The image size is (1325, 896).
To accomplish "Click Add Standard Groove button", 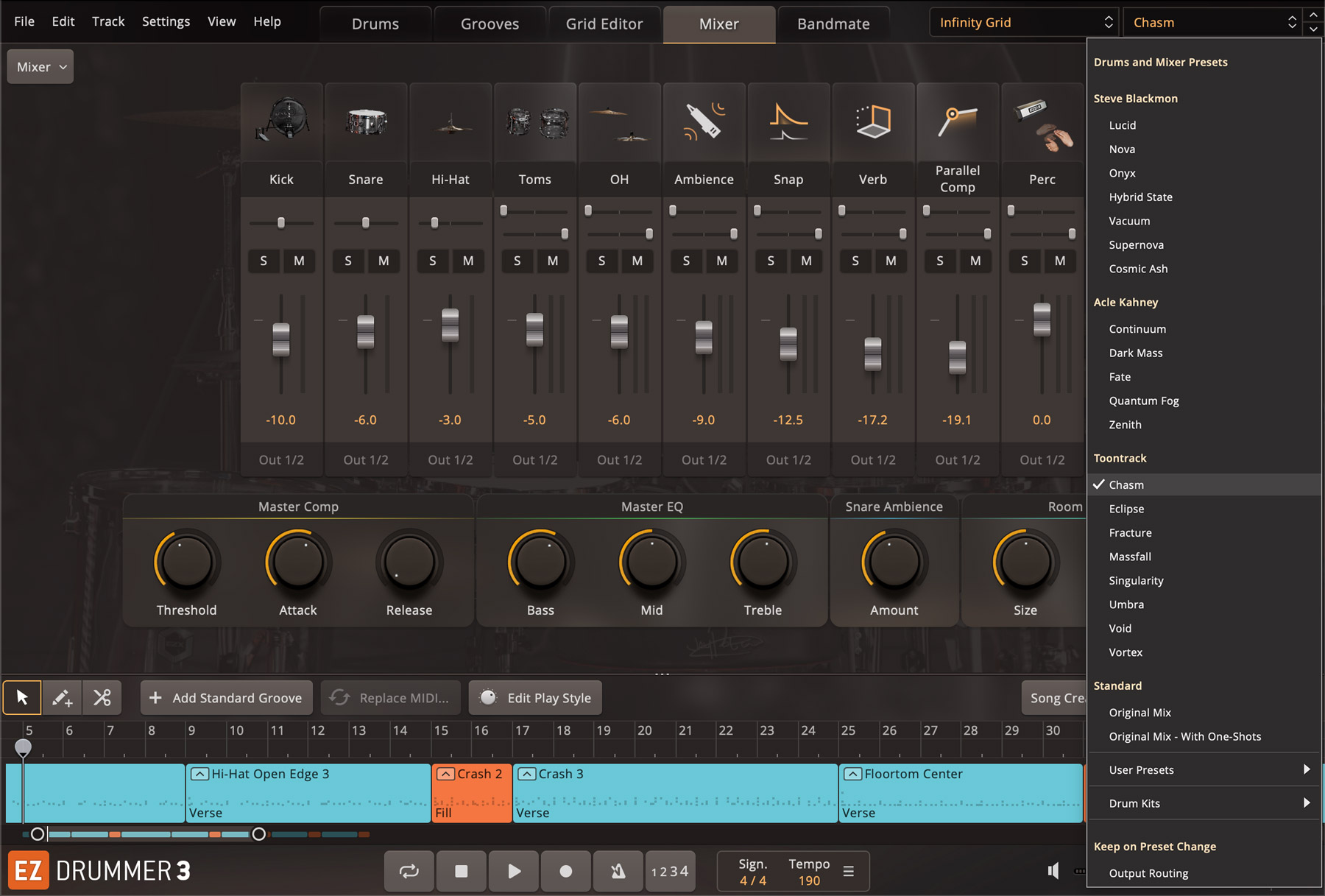I will pos(227,697).
